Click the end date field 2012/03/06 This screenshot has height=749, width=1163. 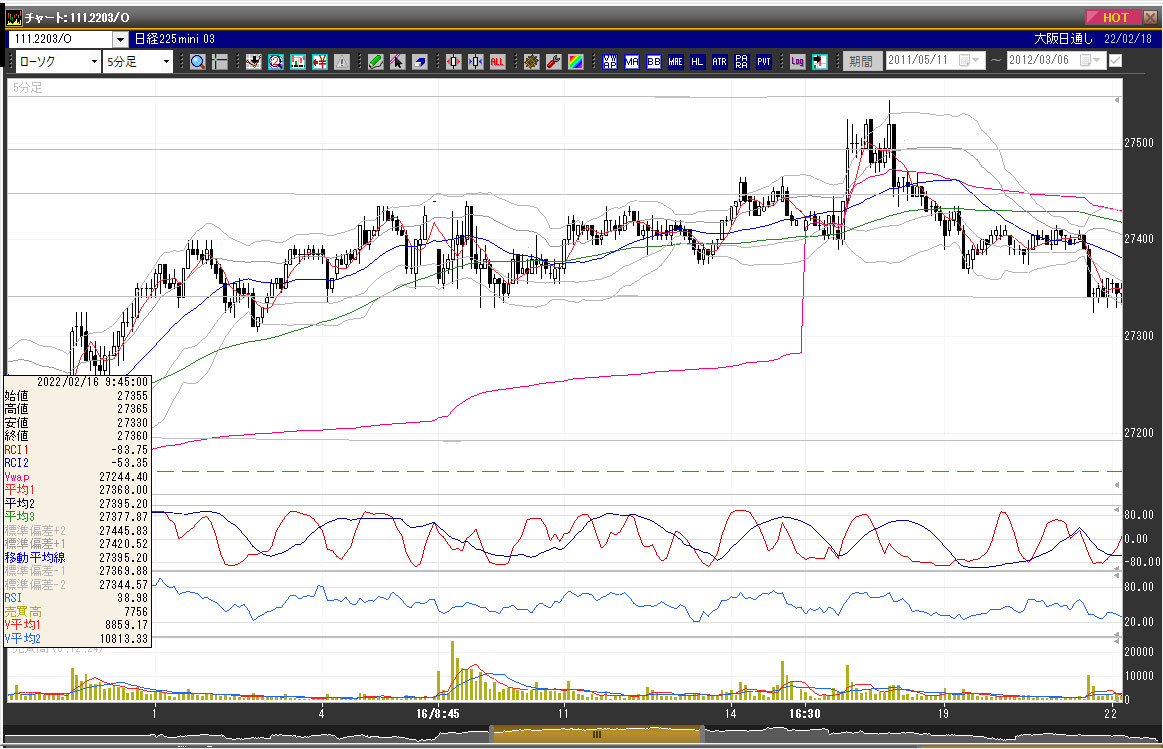[x=1046, y=61]
